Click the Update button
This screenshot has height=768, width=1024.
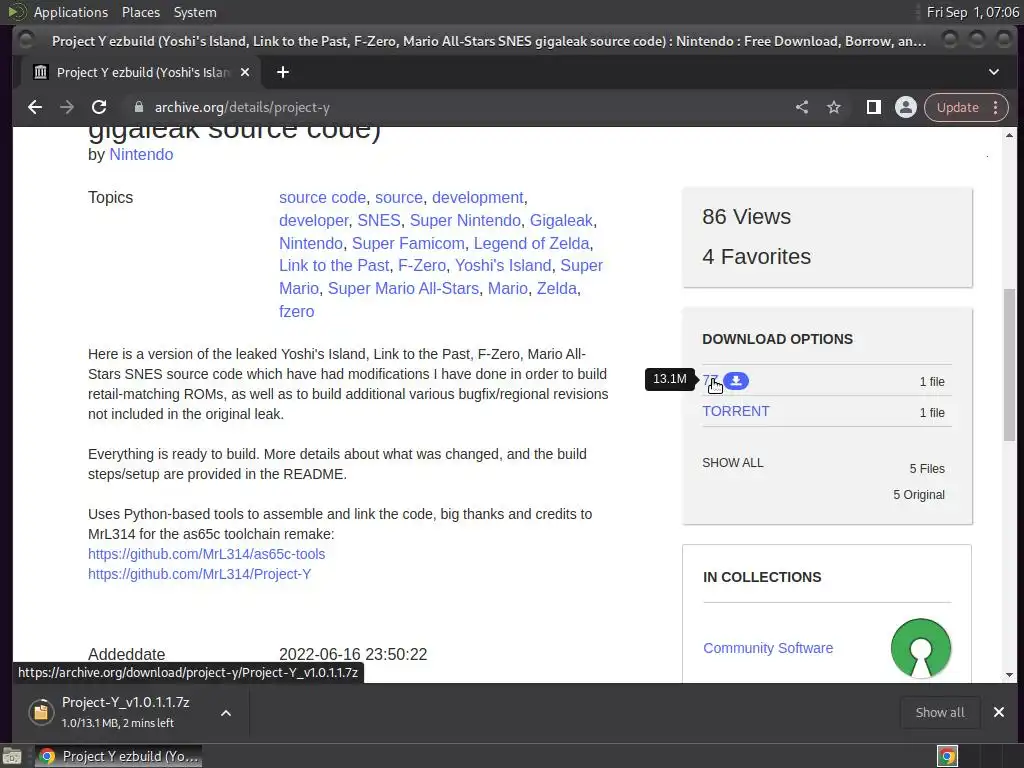coord(957,107)
